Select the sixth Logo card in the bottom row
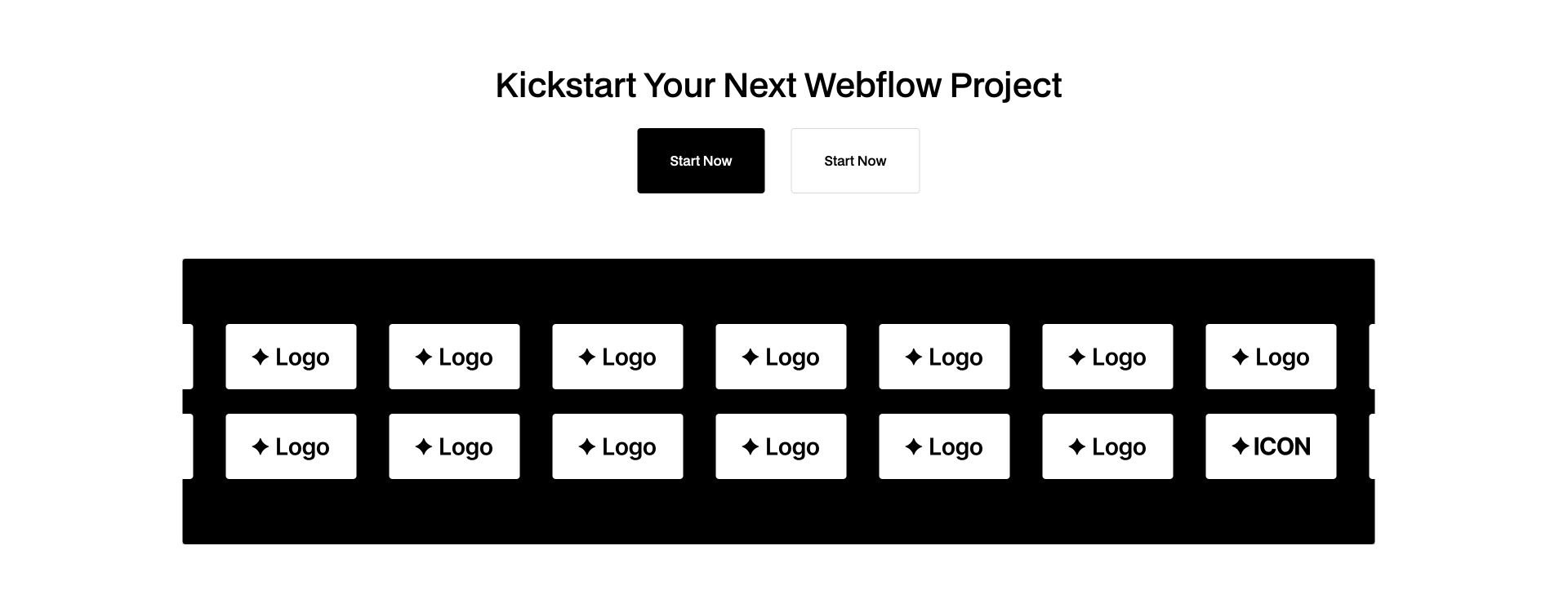The width and height of the screenshot is (1568, 599). tap(1107, 446)
